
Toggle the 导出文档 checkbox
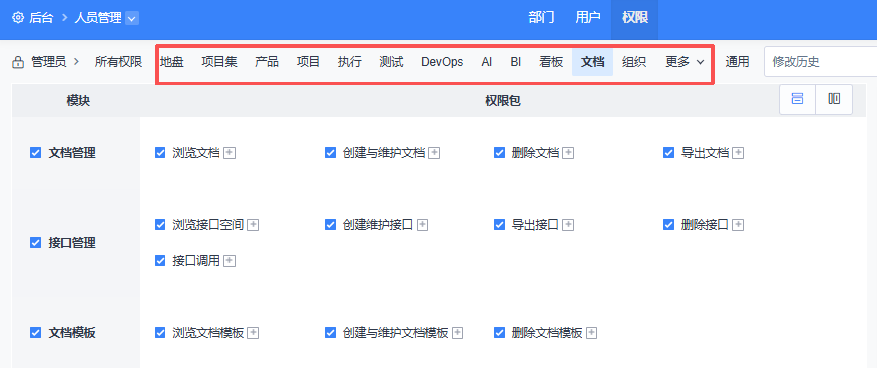(668, 153)
